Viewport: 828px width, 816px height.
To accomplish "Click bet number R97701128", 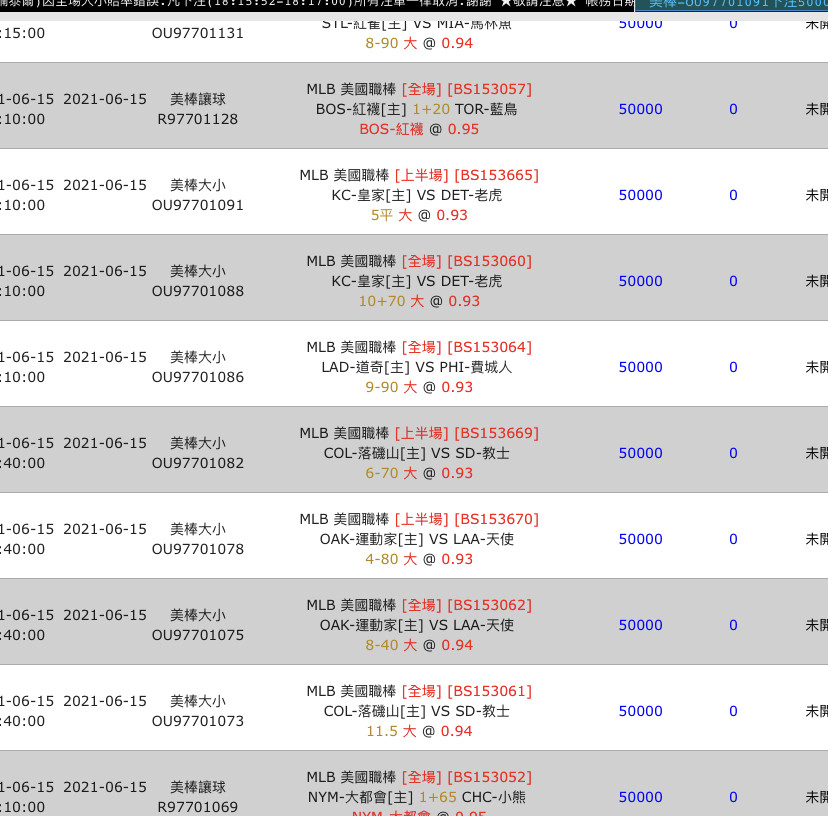I will [x=197, y=119].
